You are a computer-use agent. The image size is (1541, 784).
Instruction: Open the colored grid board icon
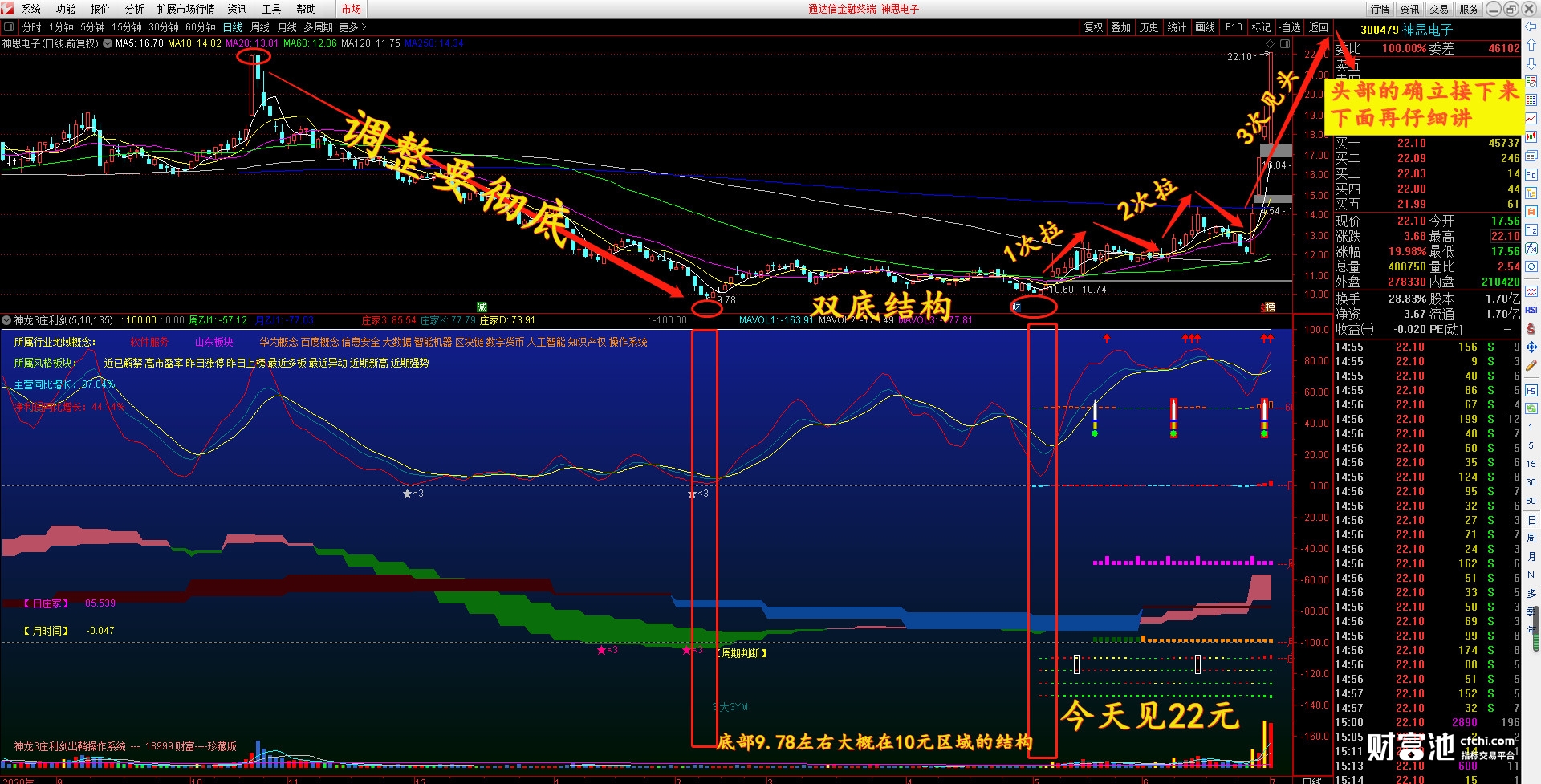[x=1531, y=100]
